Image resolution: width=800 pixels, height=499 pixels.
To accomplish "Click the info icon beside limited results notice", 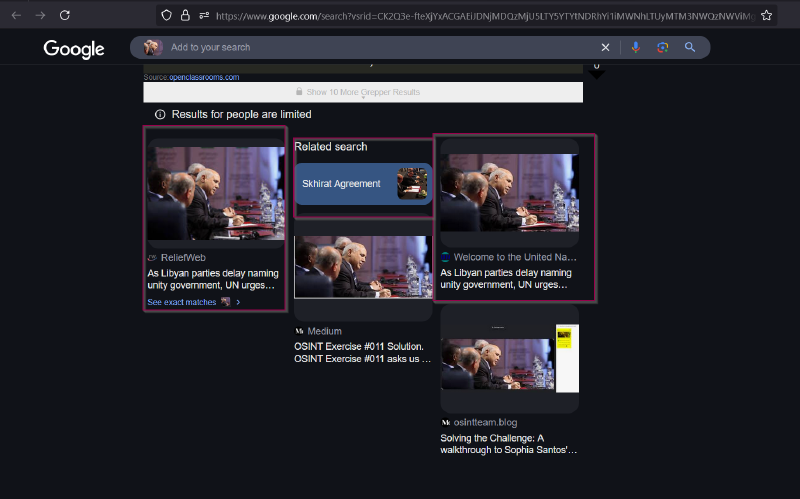I will [x=160, y=115].
